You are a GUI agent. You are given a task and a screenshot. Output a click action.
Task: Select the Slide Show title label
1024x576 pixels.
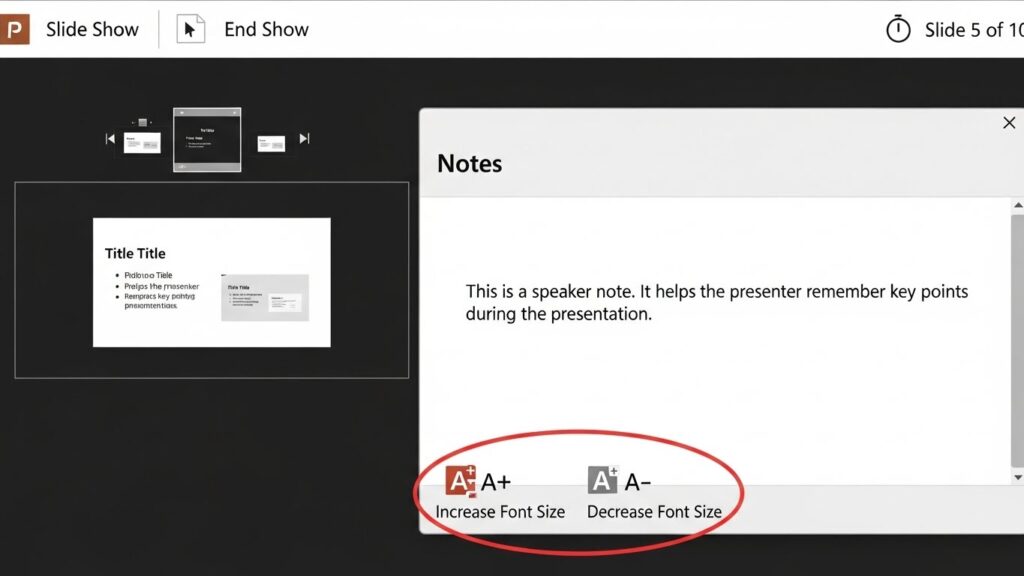click(92, 30)
